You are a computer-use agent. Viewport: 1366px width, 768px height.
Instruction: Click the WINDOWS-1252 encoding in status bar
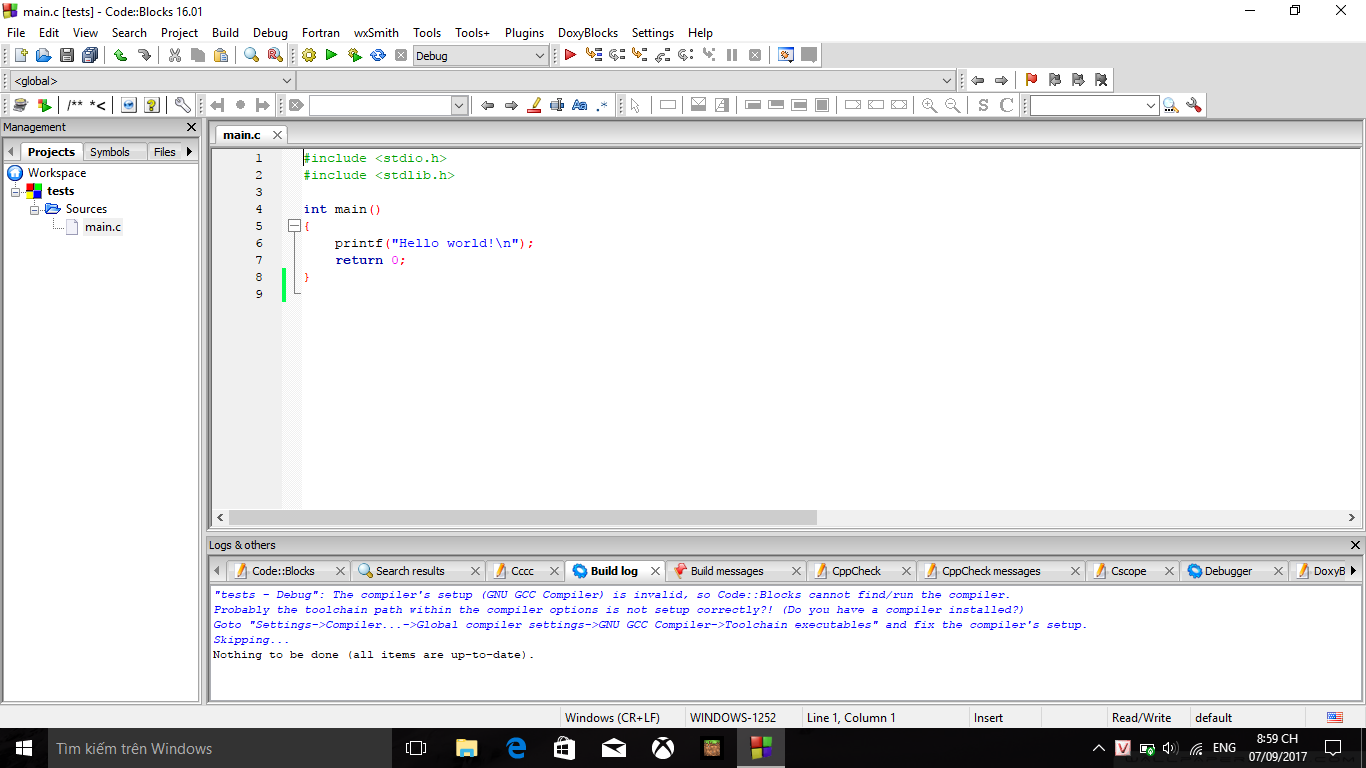[x=733, y=717]
